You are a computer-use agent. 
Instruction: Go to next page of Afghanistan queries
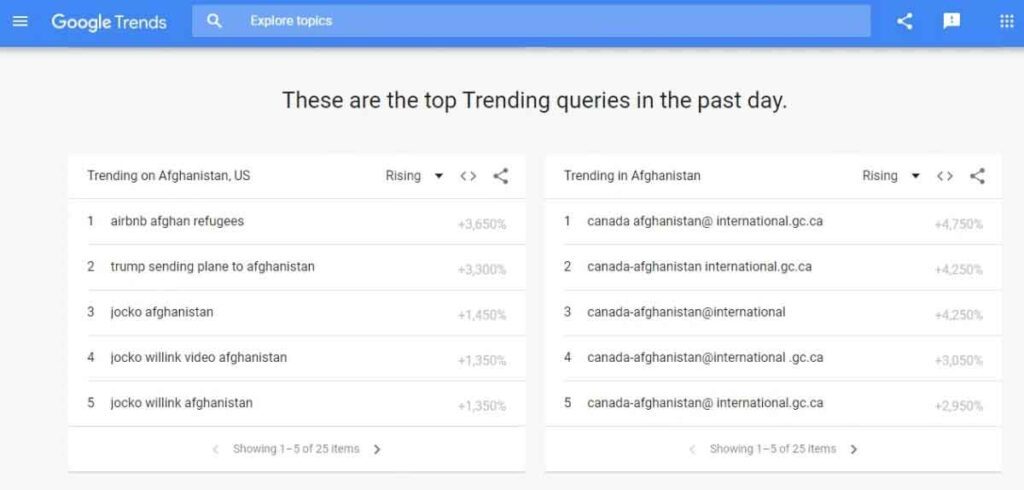point(854,449)
